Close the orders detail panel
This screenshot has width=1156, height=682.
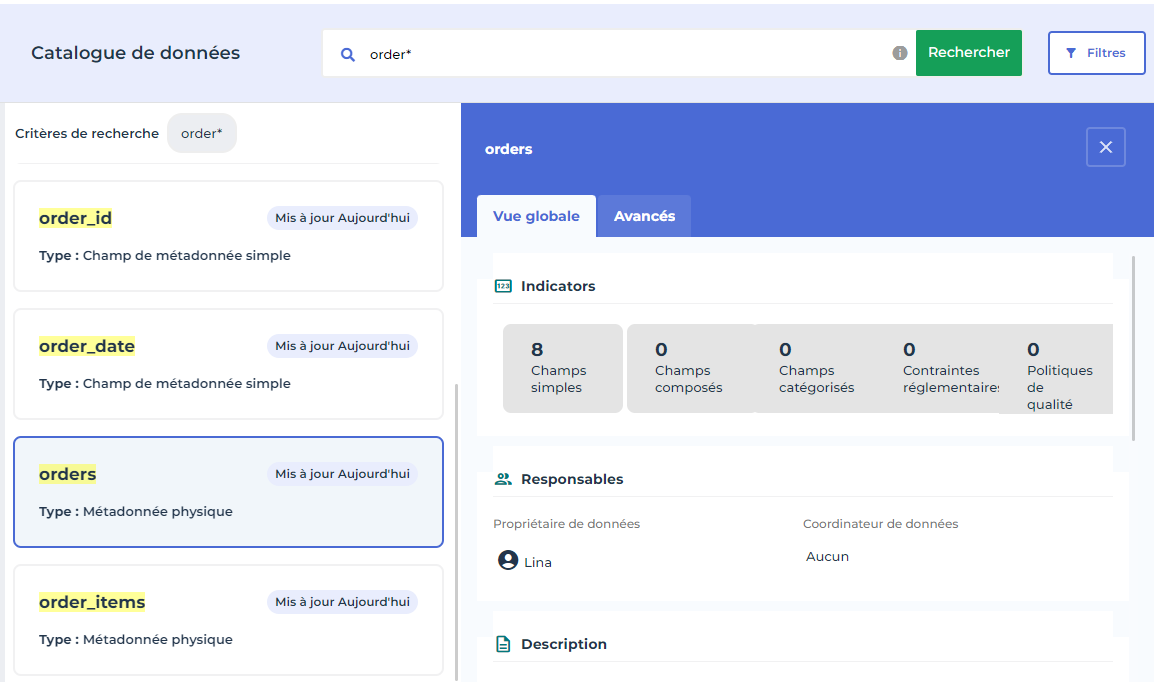pos(1105,147)
